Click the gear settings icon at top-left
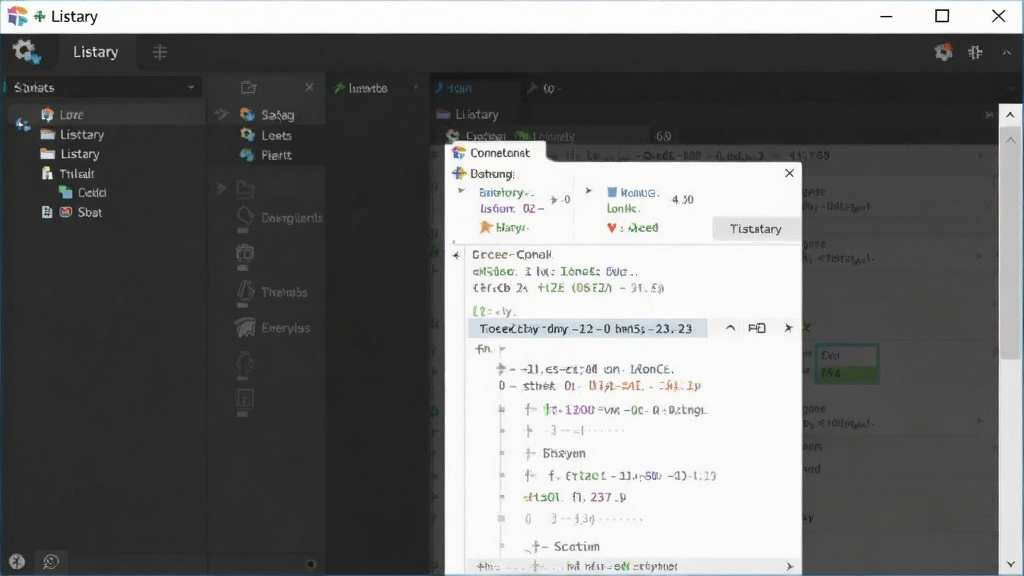This screenshot has width=1024, height=576. (x=26, y=52)
